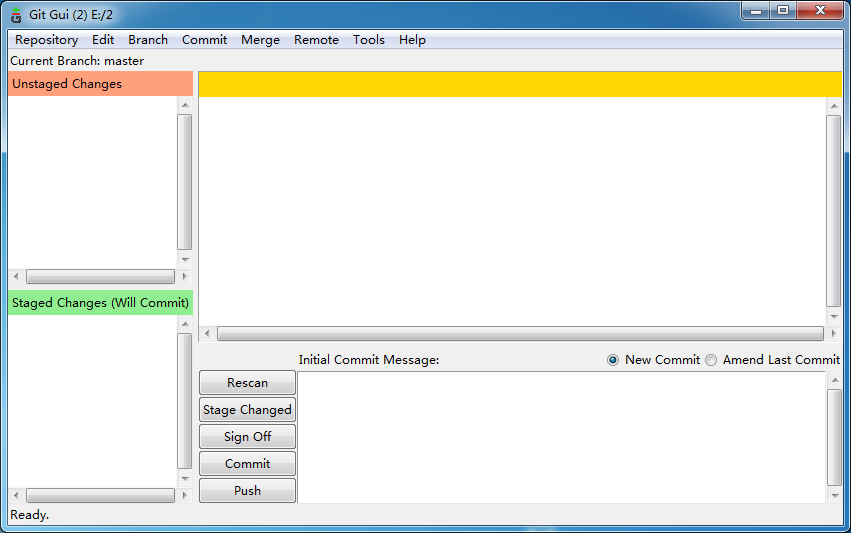Click the yellow diff header bar
This screenshot has height=533, width=851.
click(x=520, y=84)
